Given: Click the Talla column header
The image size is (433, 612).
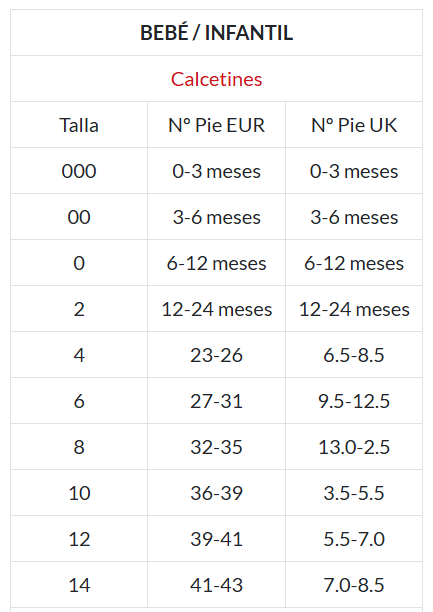Looking at the screenshot, I should [x=79, y=125].
